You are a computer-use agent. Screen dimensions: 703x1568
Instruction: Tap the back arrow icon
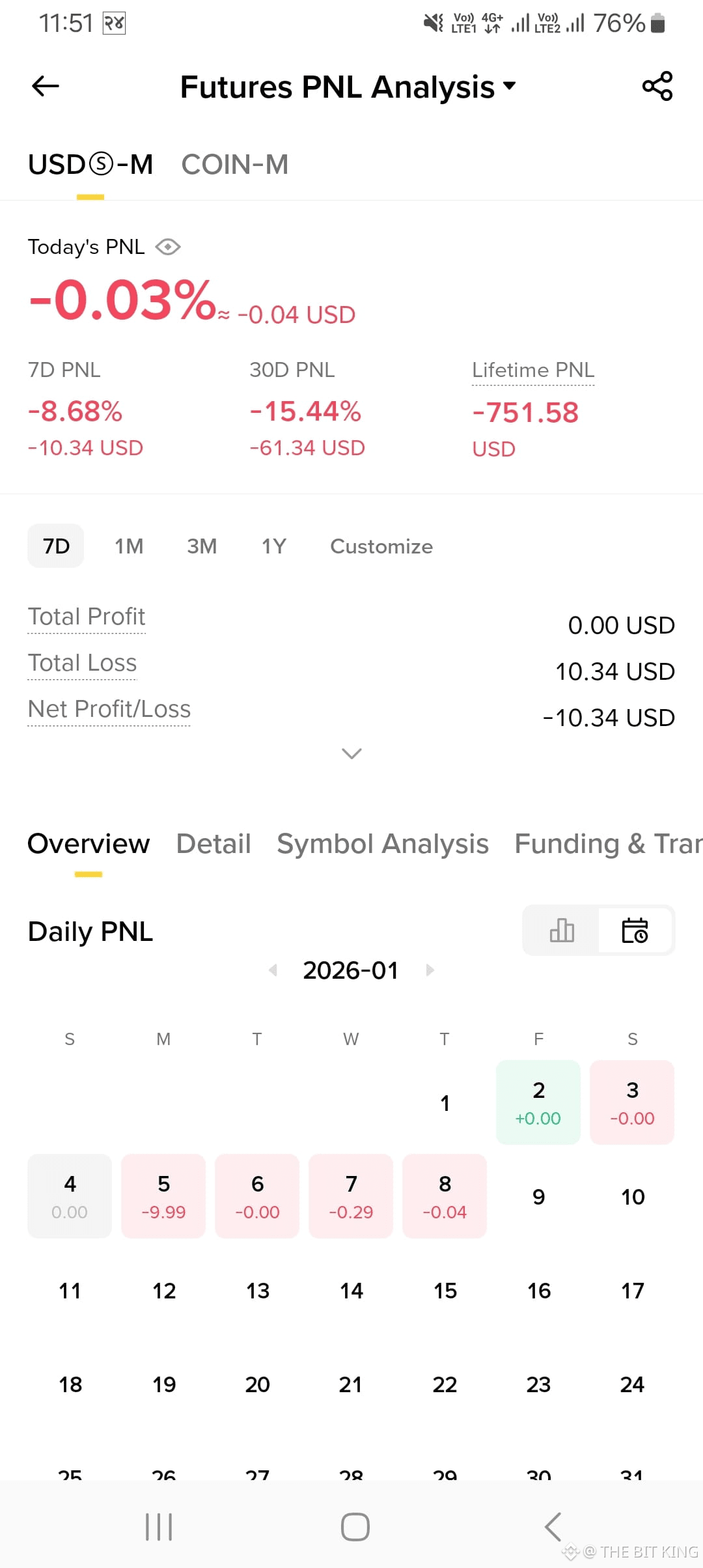[x=46, y=86]
